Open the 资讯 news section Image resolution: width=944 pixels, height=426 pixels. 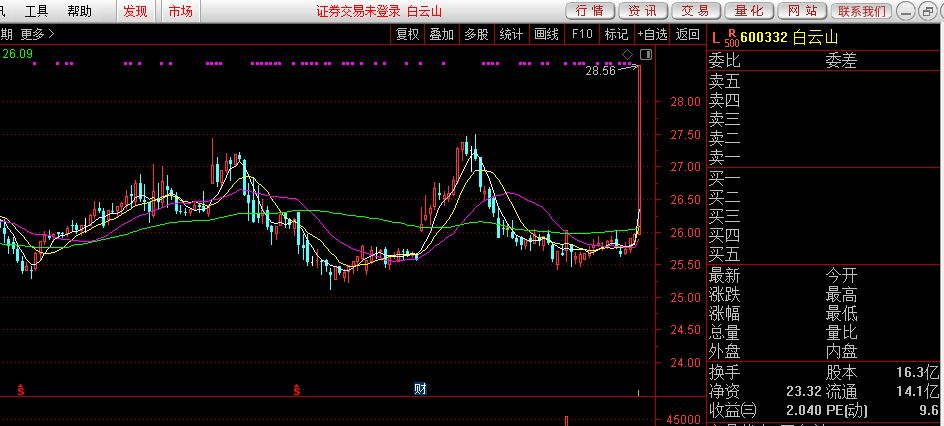(642, 11)
